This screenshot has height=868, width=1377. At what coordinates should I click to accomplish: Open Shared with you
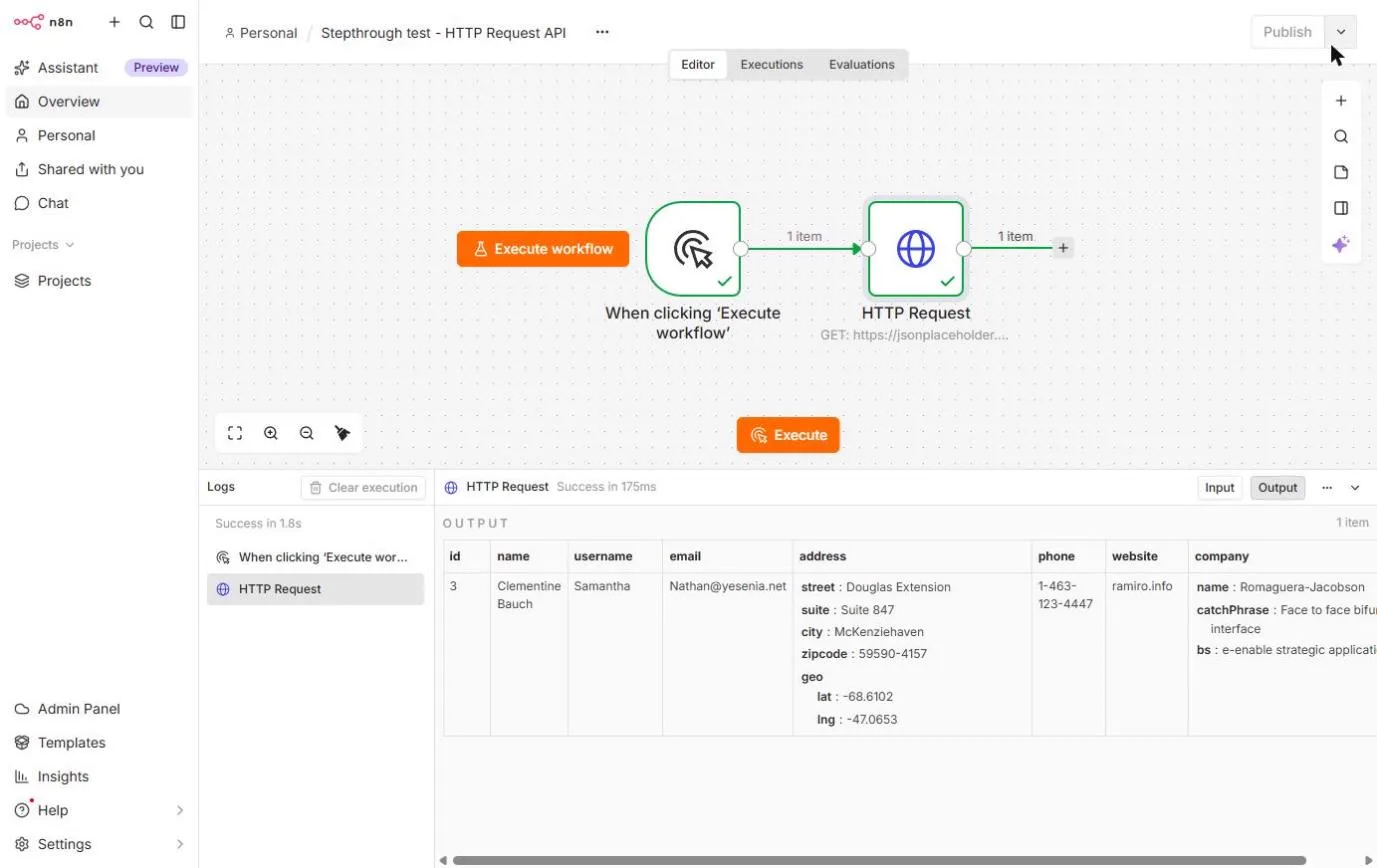[99, 170]
